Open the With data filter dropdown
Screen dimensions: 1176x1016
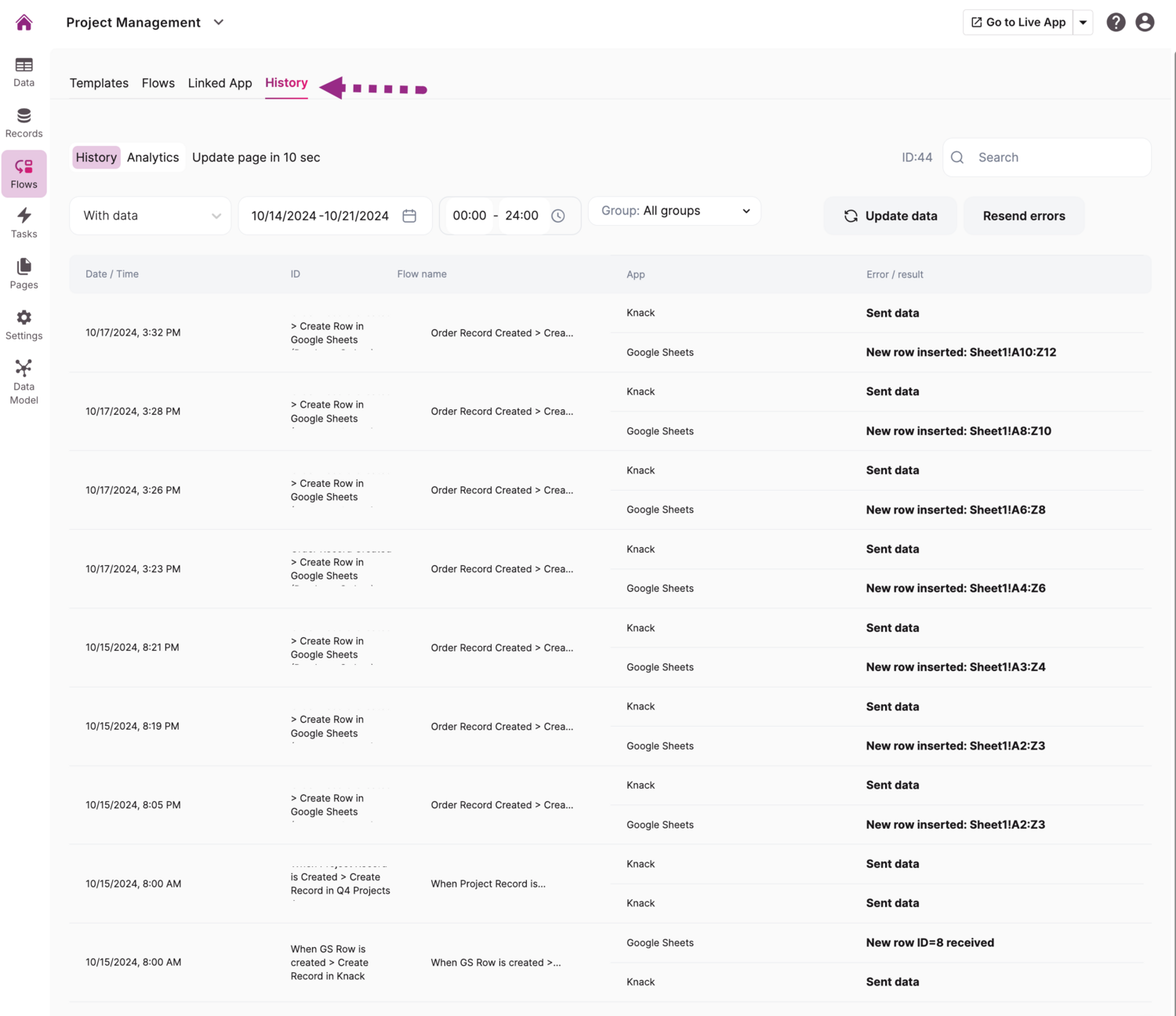151,216
